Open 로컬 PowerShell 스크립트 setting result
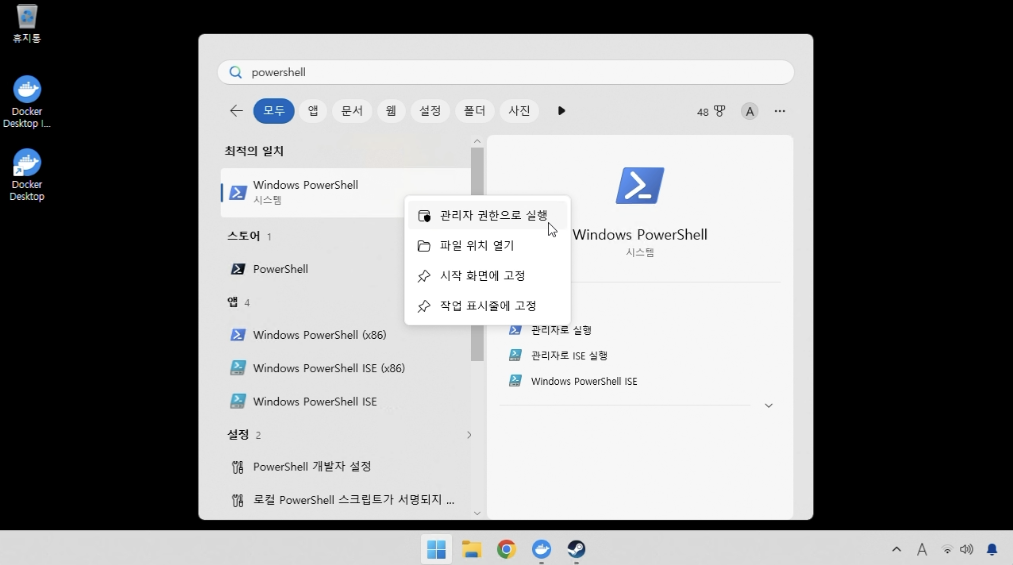This screenshot has height=565, width=1013. click(346, 500)
